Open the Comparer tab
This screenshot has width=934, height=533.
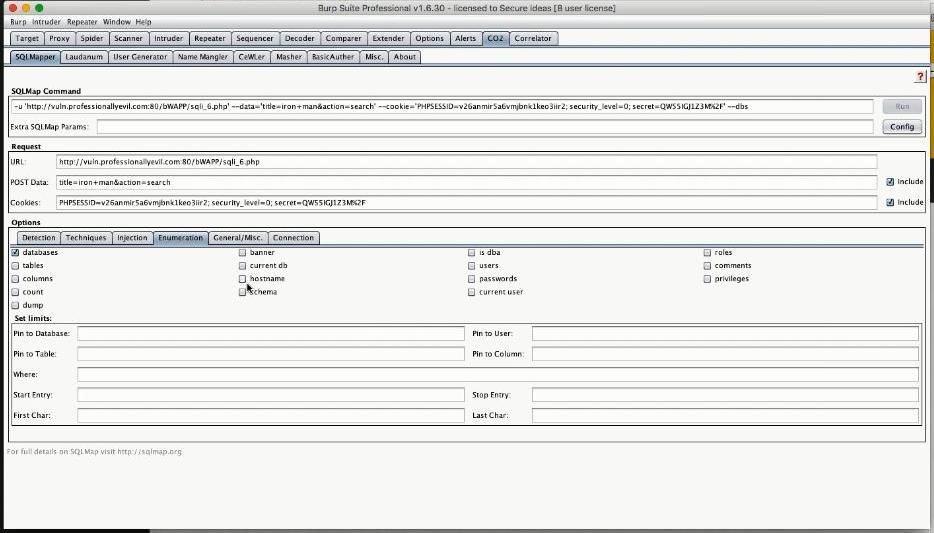point(344,38)
